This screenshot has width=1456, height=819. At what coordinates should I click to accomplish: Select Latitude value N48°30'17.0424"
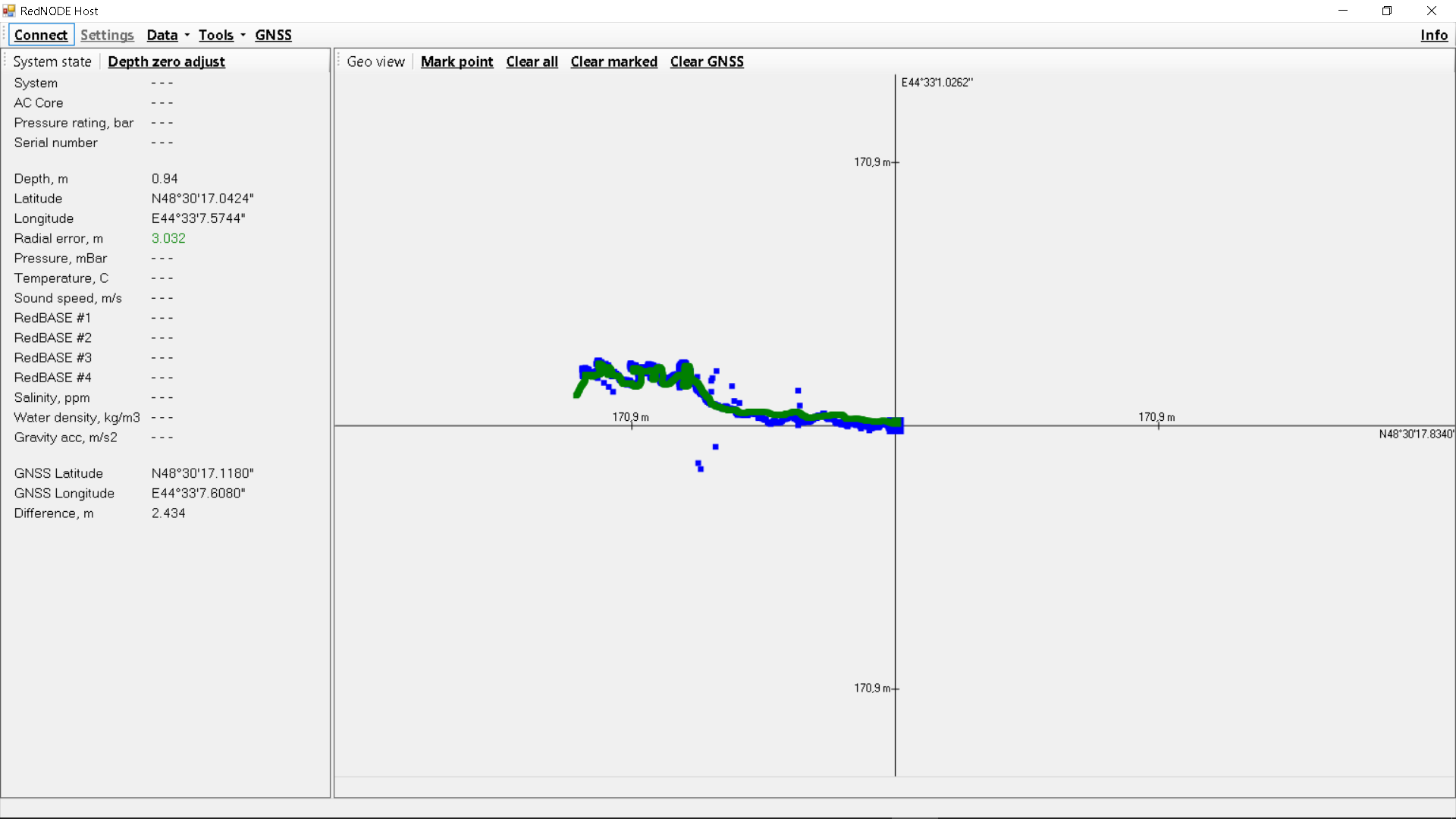(x=202, y=198)
